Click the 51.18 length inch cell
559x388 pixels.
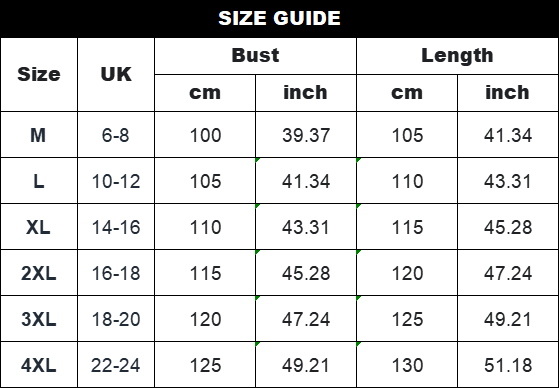[508, 365]
